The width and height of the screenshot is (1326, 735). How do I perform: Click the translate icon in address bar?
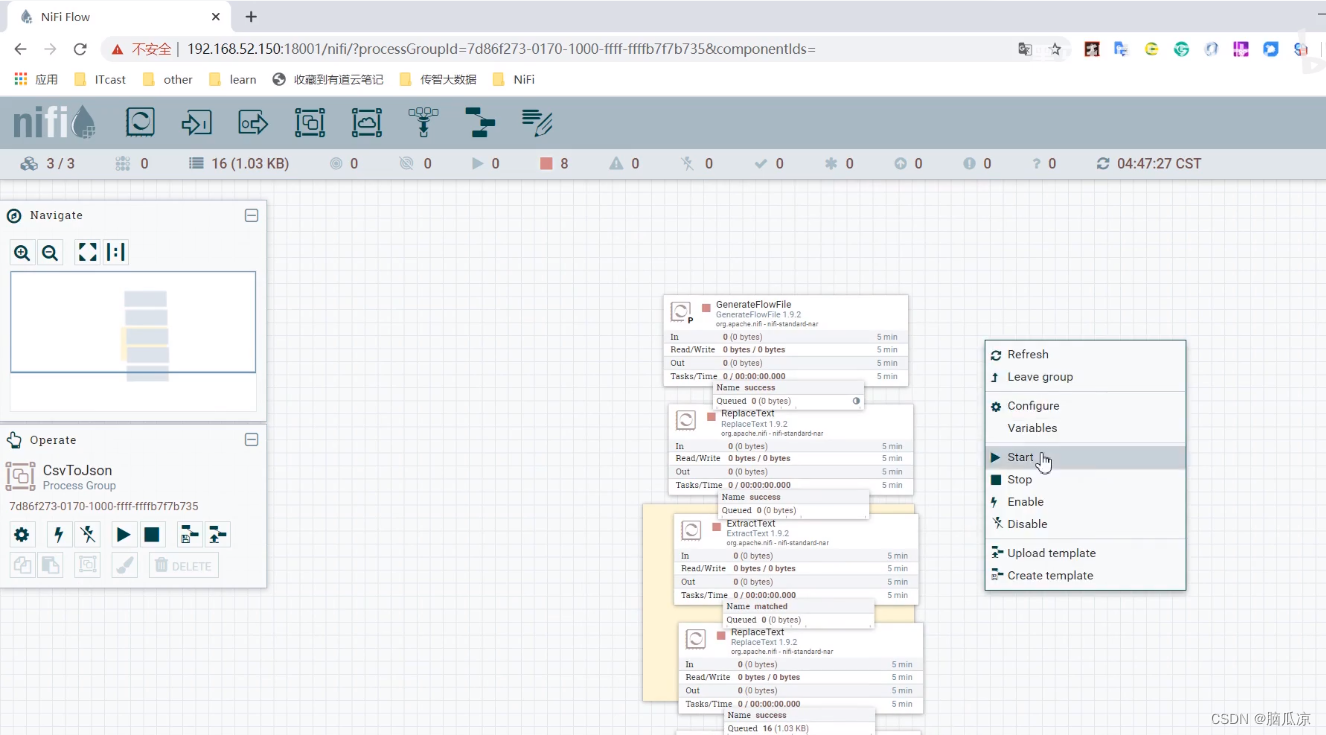coord(1025,49)
